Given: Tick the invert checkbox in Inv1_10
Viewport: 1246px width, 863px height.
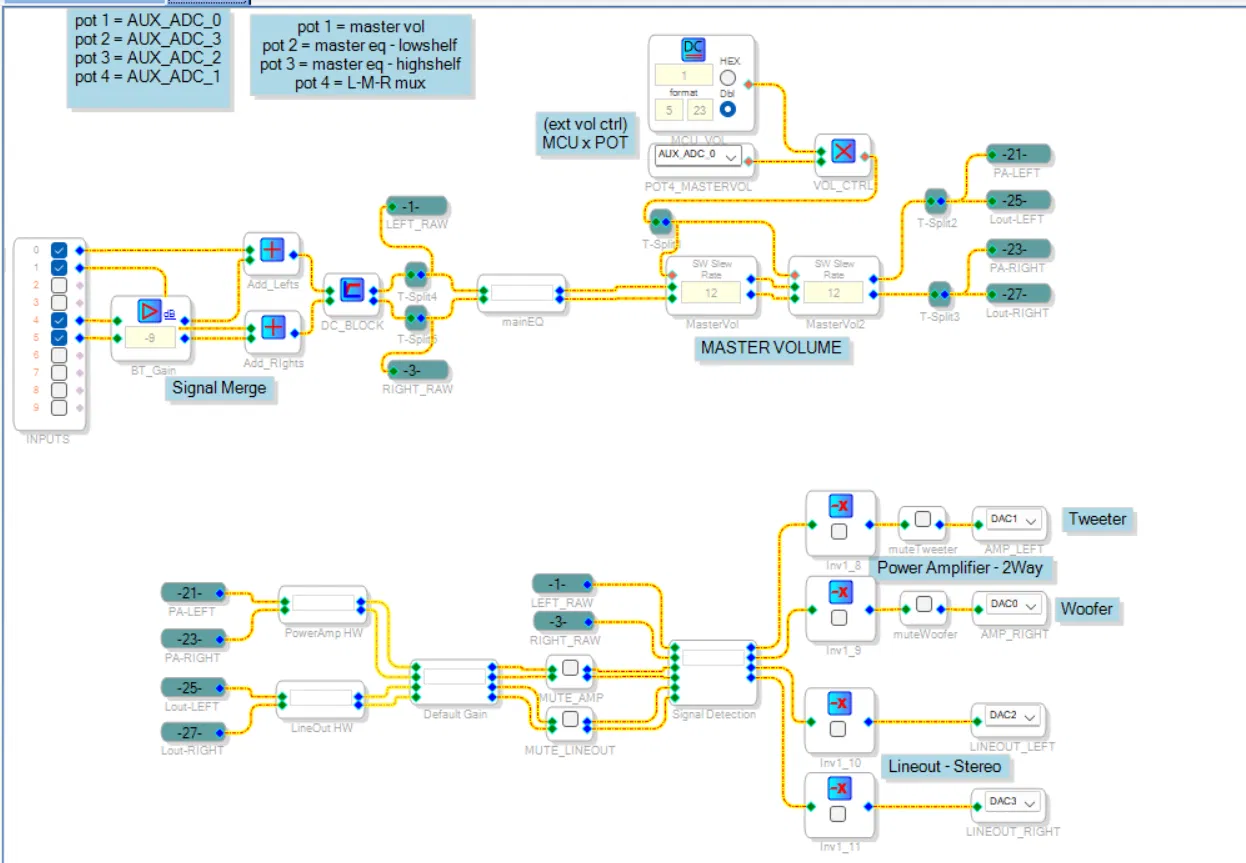Looking at the screenshot, I should (x=840, y=730).
